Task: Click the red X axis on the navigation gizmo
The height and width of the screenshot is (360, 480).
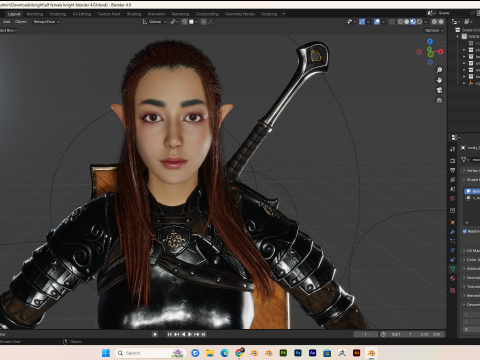Action: pyautogui.click(x=441, y=52)
